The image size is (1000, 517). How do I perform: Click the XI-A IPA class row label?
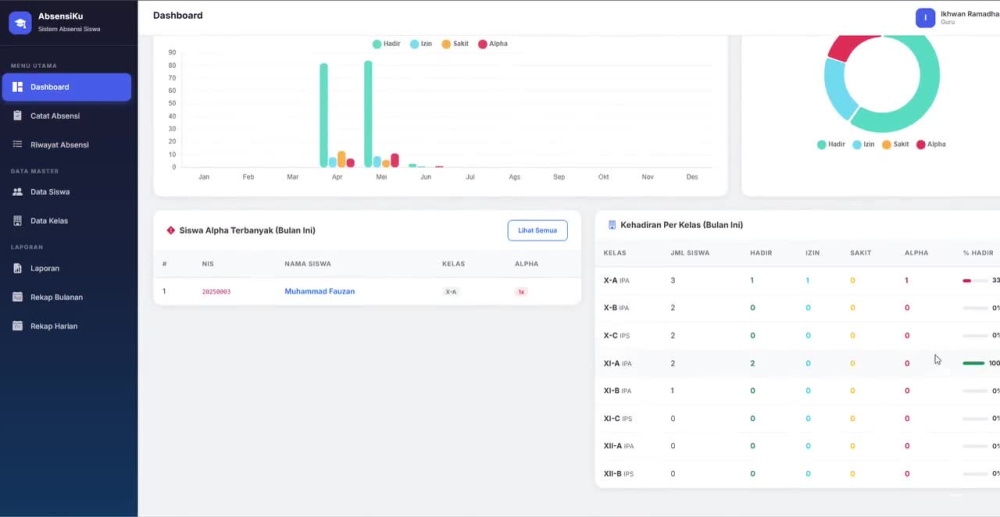617,363
